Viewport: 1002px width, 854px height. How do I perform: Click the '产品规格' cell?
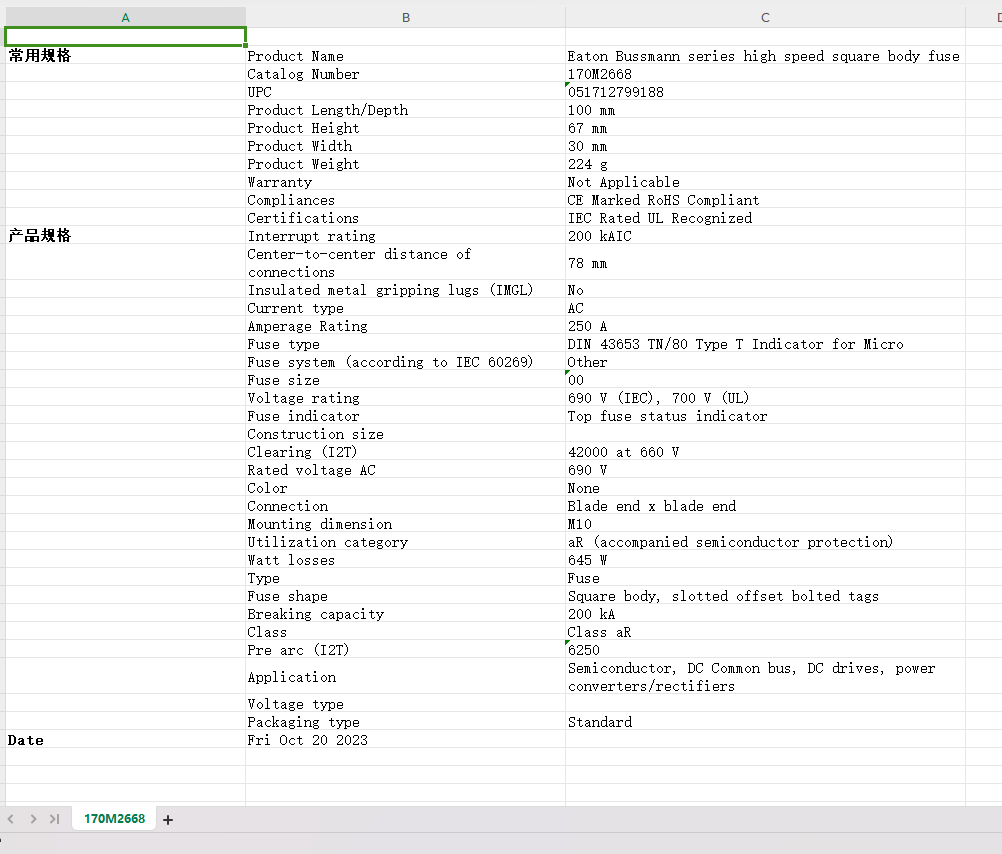pos(125,236)
